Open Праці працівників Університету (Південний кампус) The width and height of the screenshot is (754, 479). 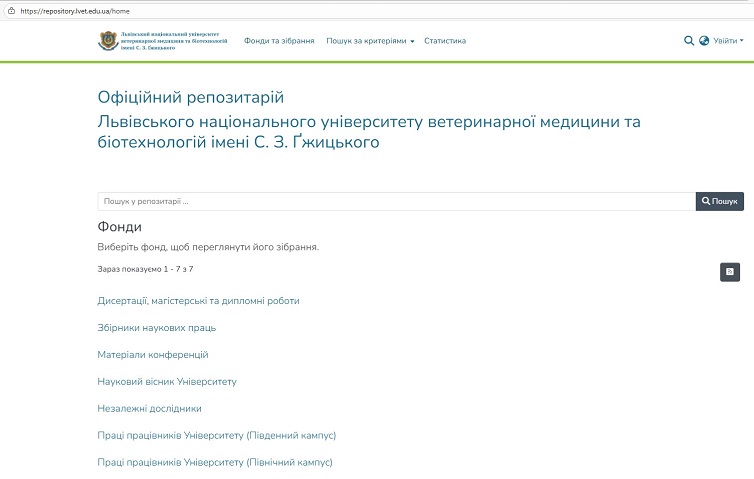coord(216,435)
